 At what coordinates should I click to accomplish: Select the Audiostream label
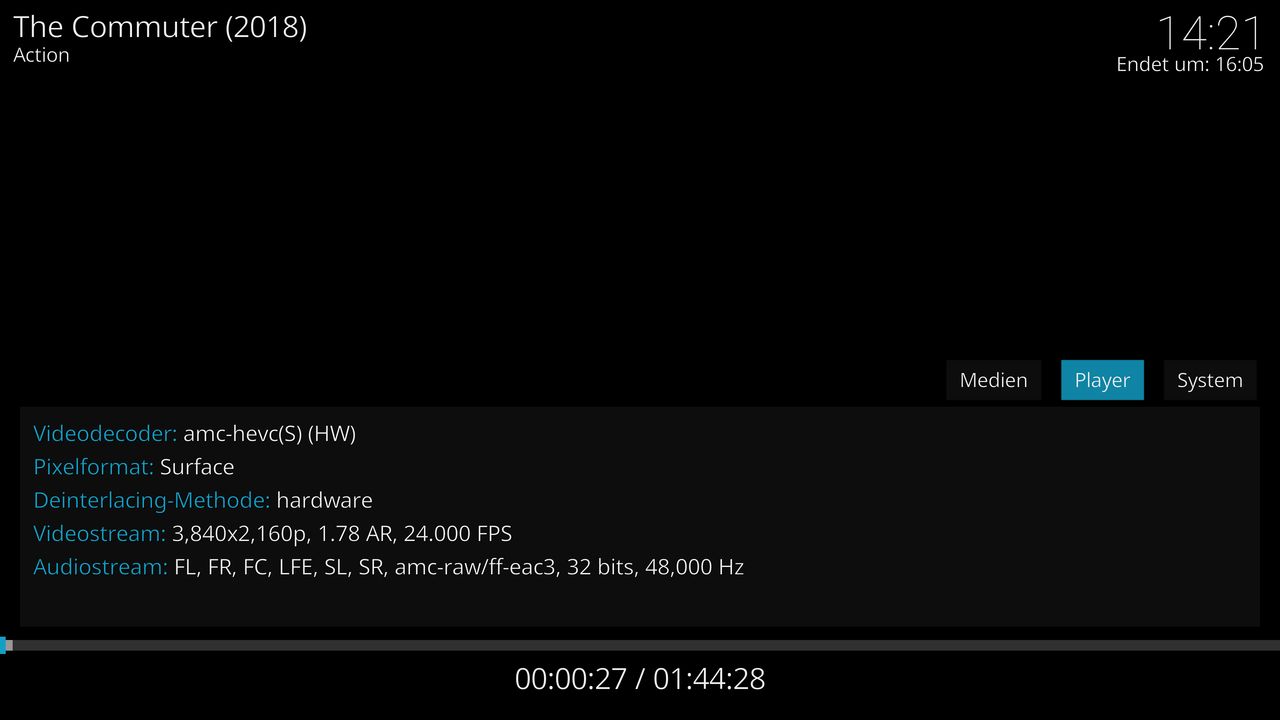pyautogui.click(x=101, y=567)
